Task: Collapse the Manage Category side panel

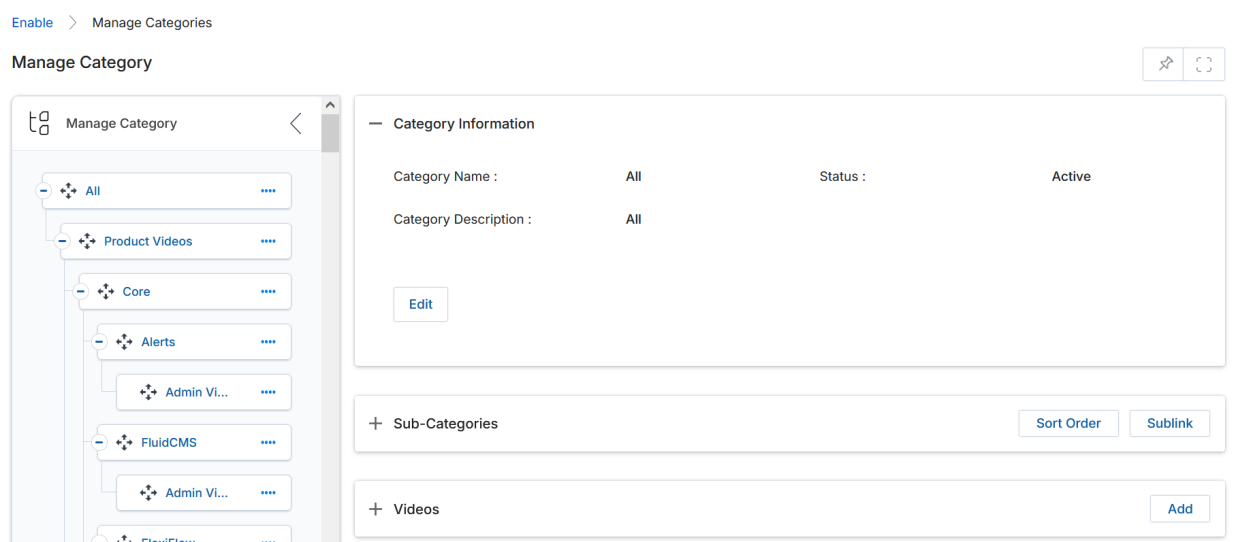Action: click(296, 123)
